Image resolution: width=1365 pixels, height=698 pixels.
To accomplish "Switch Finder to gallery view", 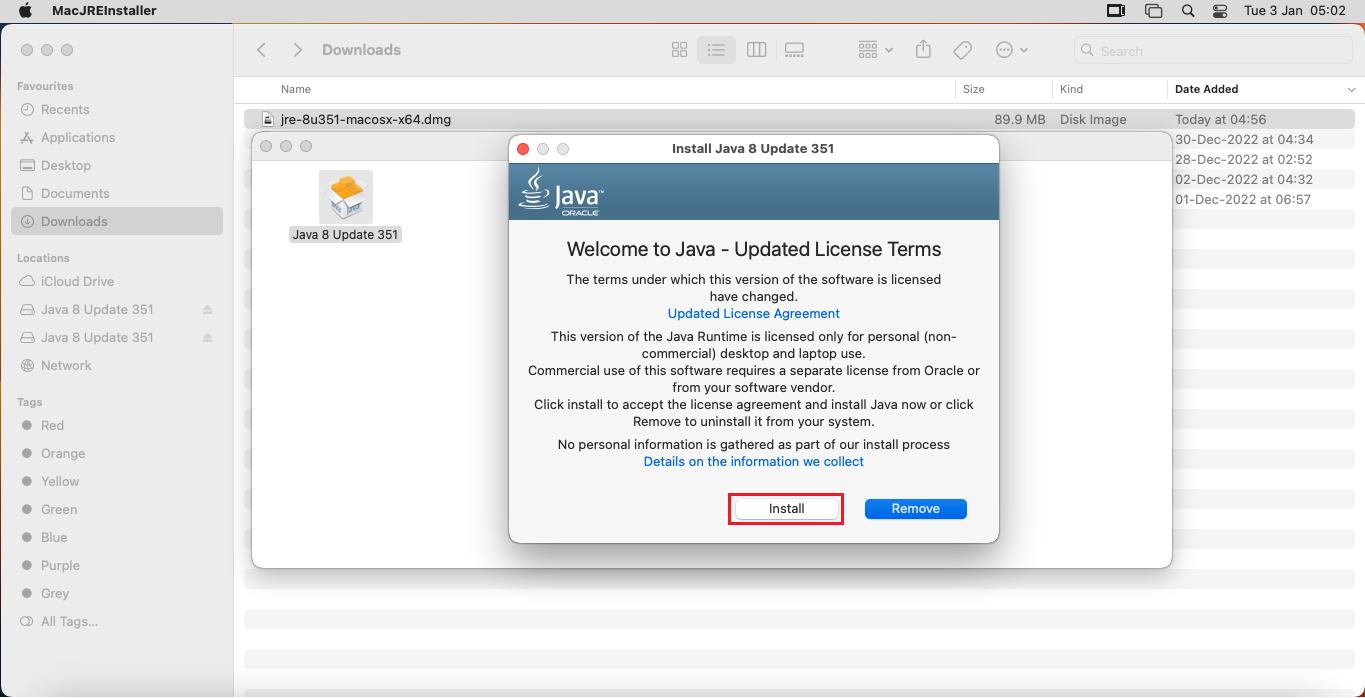I will 795,50.
